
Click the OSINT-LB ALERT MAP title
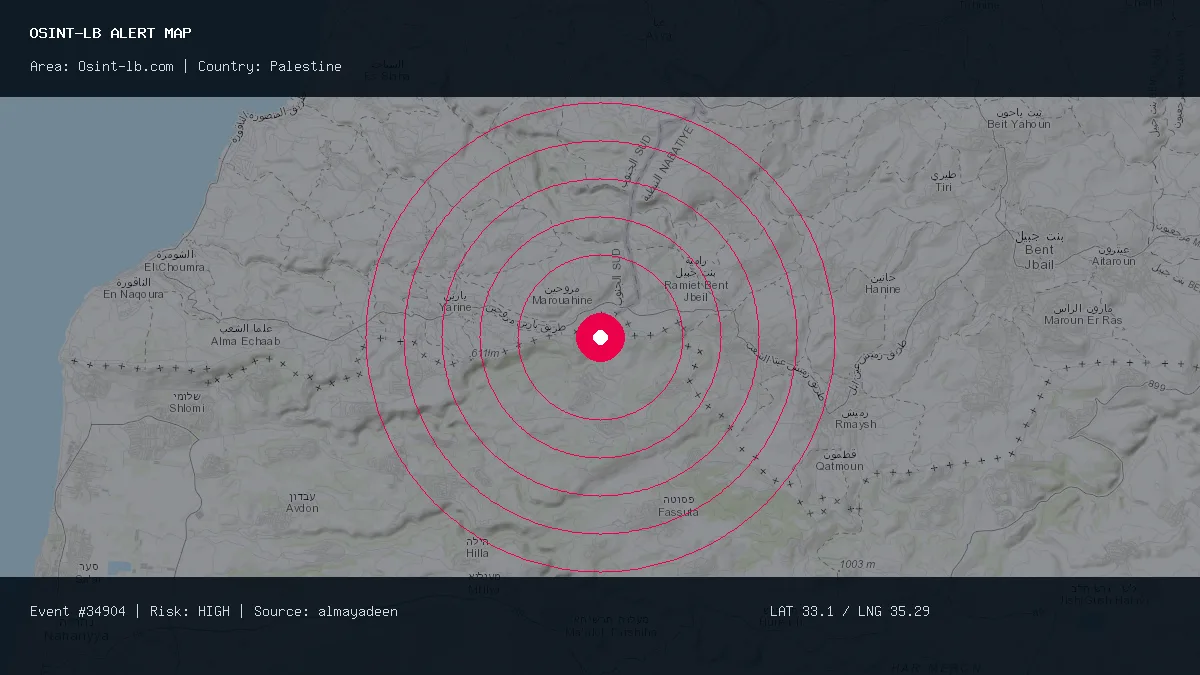(x=111, y=33)
